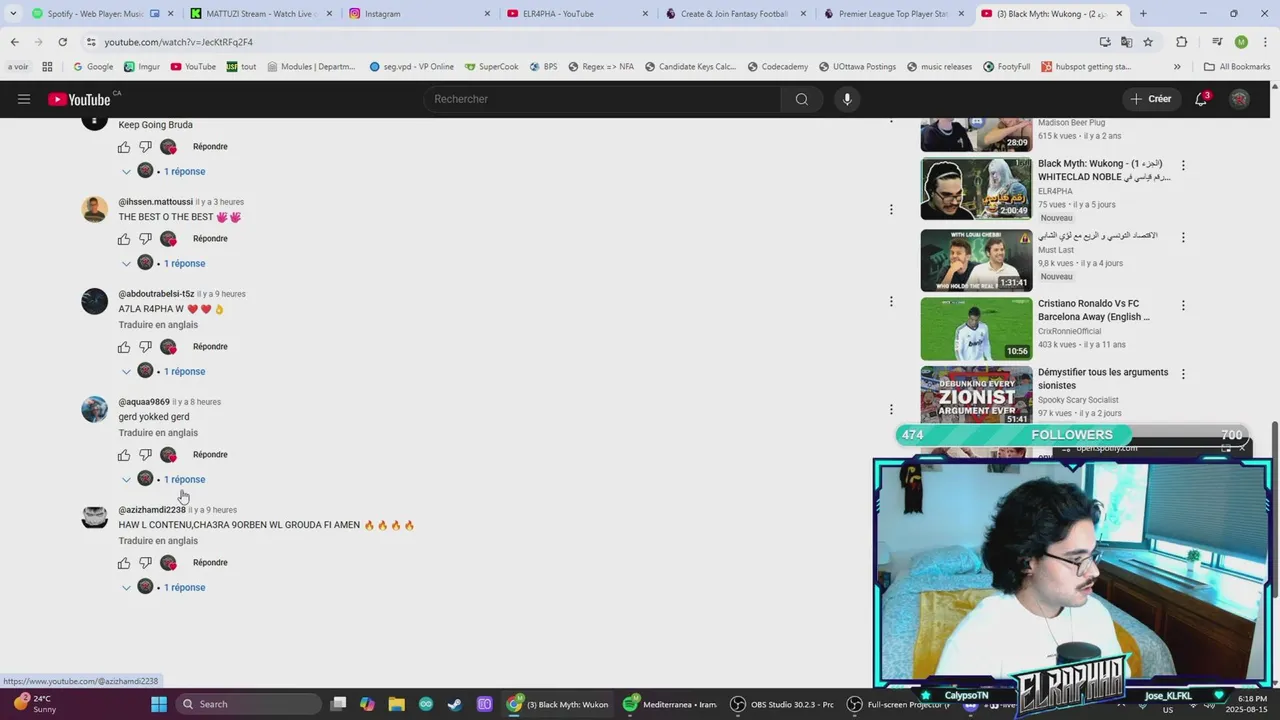Click 'Traduire en anglais' under @aquaa9869 comment
This screenshot has width=1280, height=720.
158,433
